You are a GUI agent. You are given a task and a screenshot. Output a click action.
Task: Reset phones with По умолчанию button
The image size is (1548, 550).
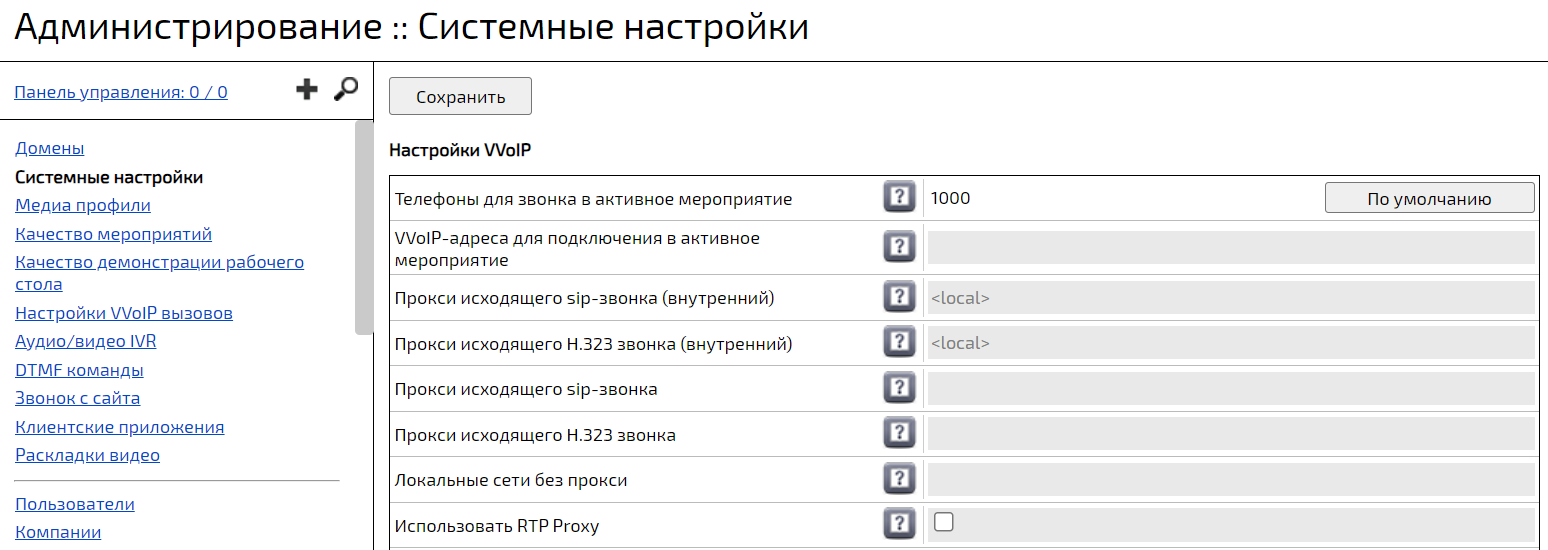click(1429, 198)
